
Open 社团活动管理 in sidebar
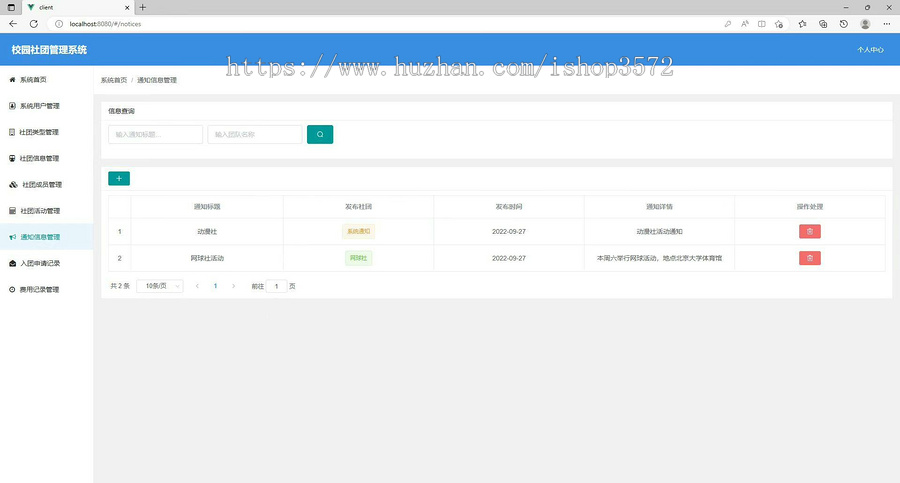click(x=46, y=211)
